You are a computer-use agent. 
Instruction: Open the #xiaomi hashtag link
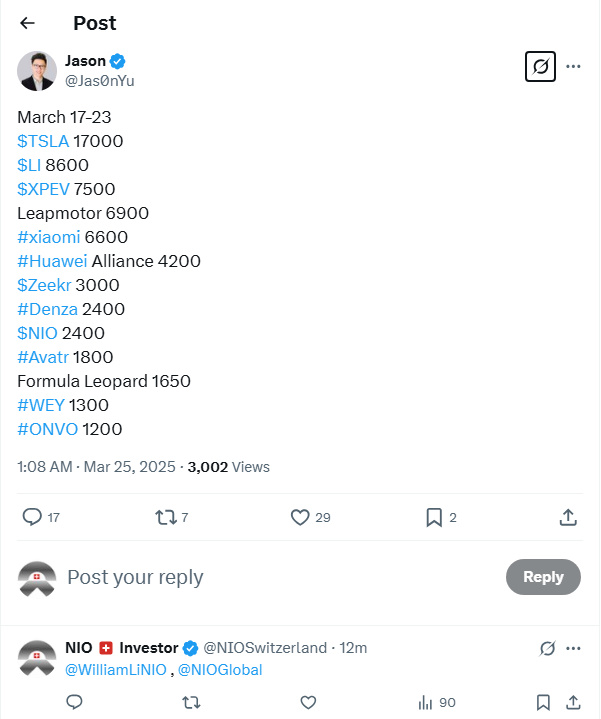(x=49, y=237)
